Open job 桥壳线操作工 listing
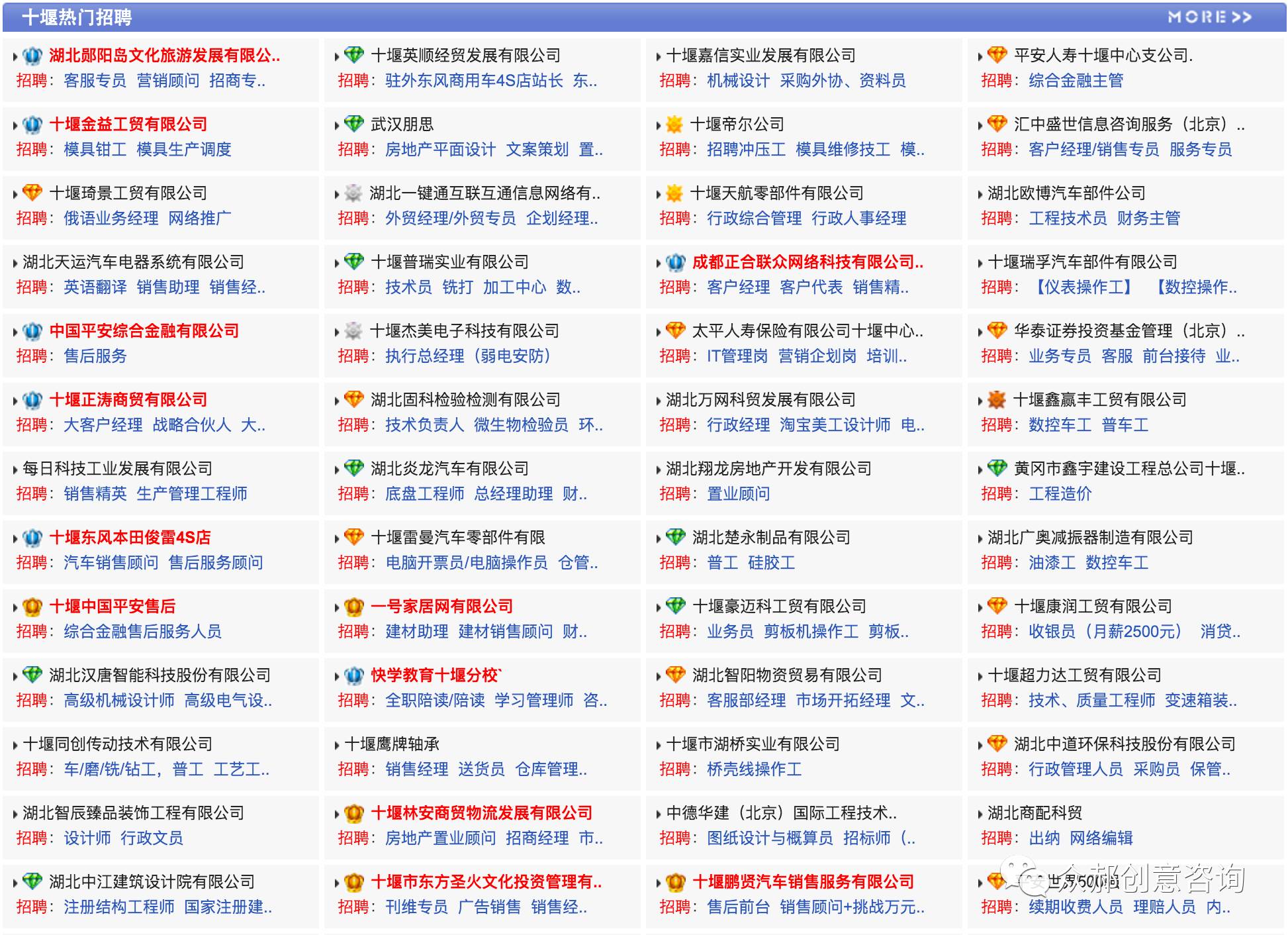 click(x=754, y=769)
